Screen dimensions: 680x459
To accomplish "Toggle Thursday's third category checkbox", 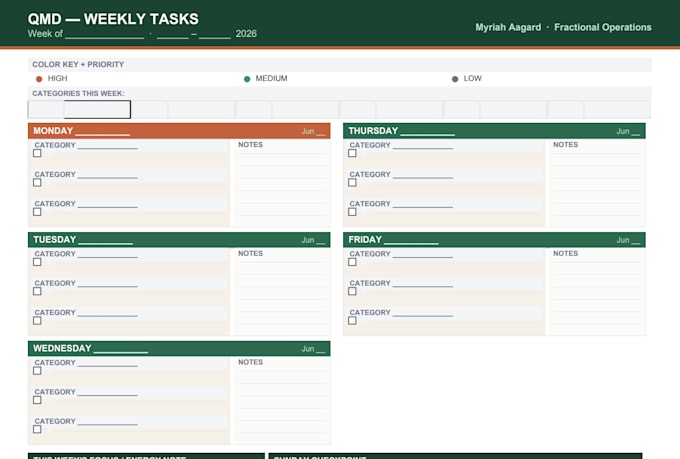I will [352, 212].
